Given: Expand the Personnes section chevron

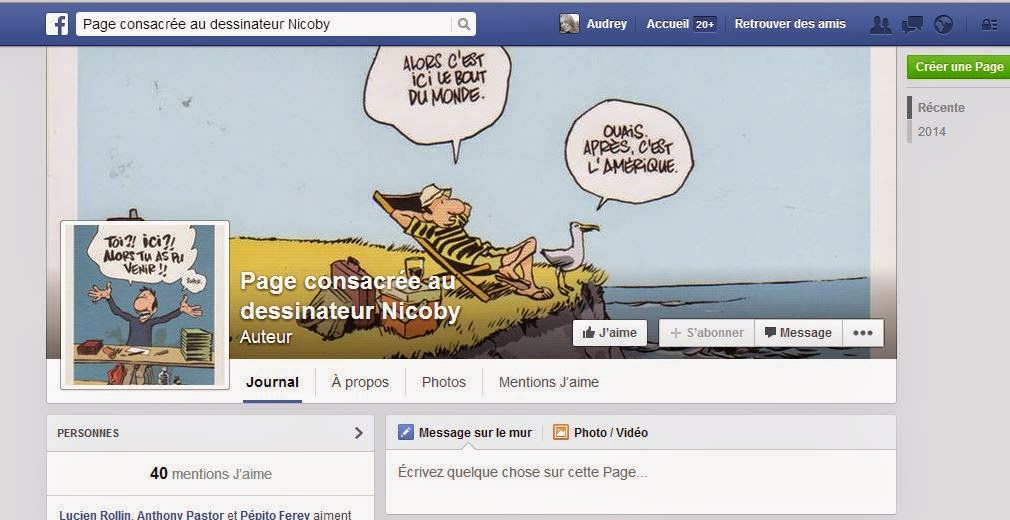Looking at the screenshot, I should pyautogui.click(x=359, y=433).
